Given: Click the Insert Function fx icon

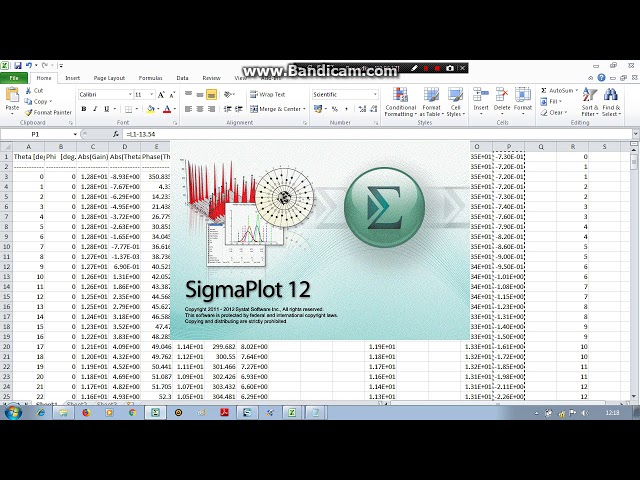Looking at the screenshot, I should tap(116, 134).
